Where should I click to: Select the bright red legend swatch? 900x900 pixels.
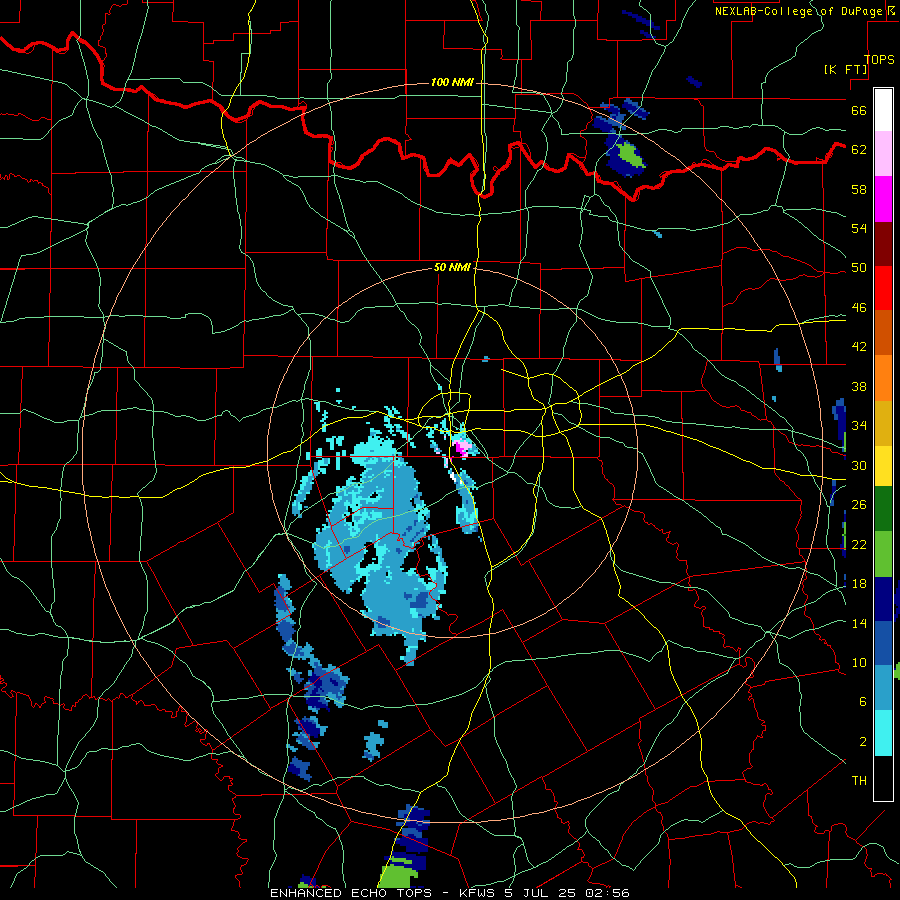click(883, 288)
